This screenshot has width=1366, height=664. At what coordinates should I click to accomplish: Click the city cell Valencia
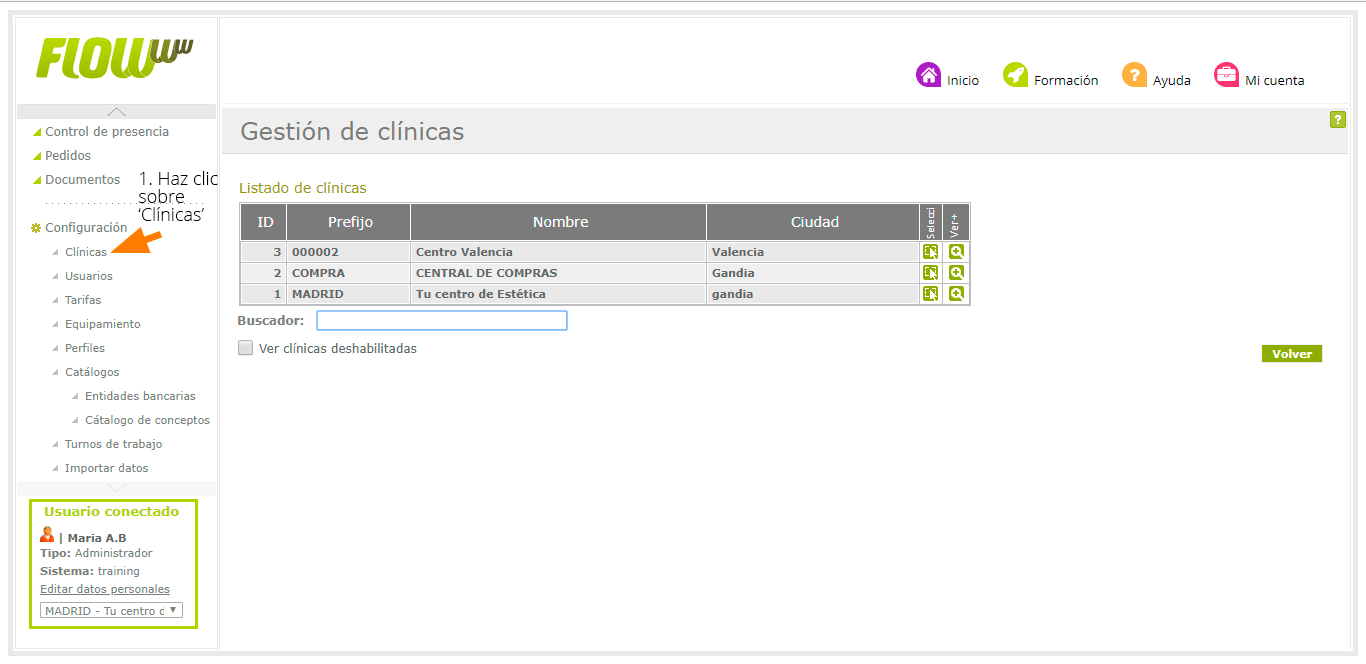click(x=814, y=252)
